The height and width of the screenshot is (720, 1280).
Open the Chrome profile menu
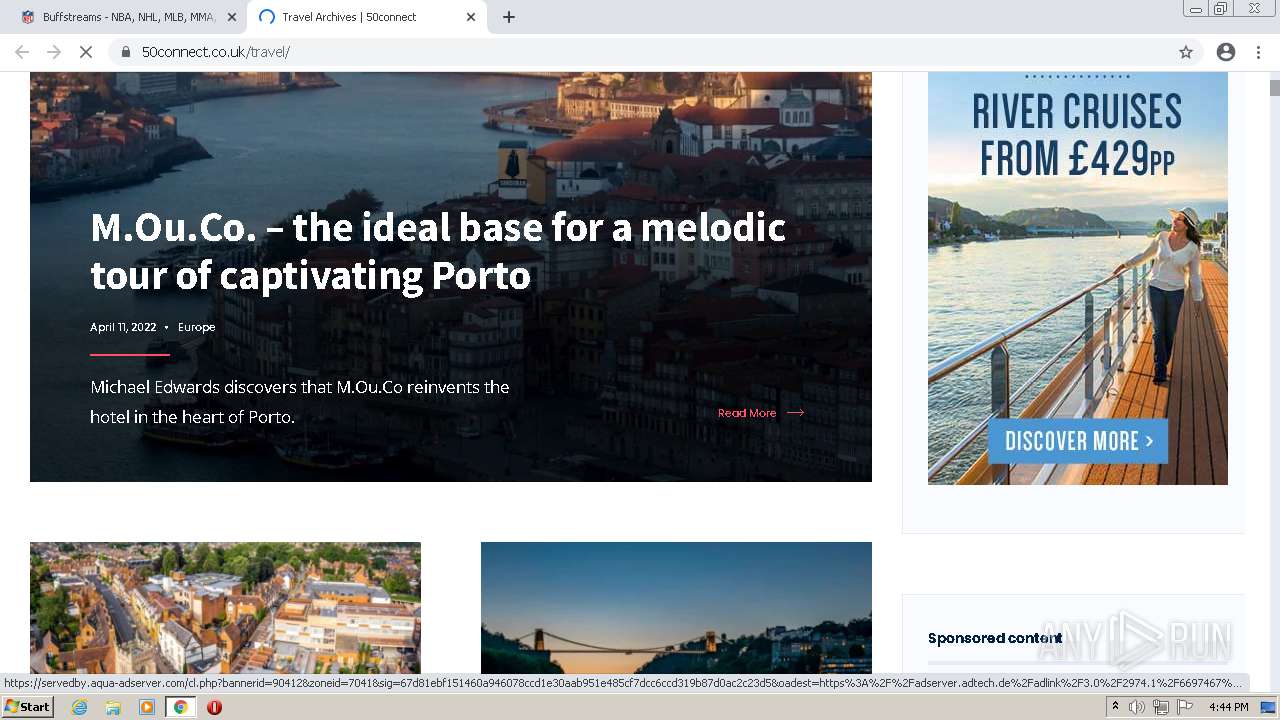(x=1226, y=52)
